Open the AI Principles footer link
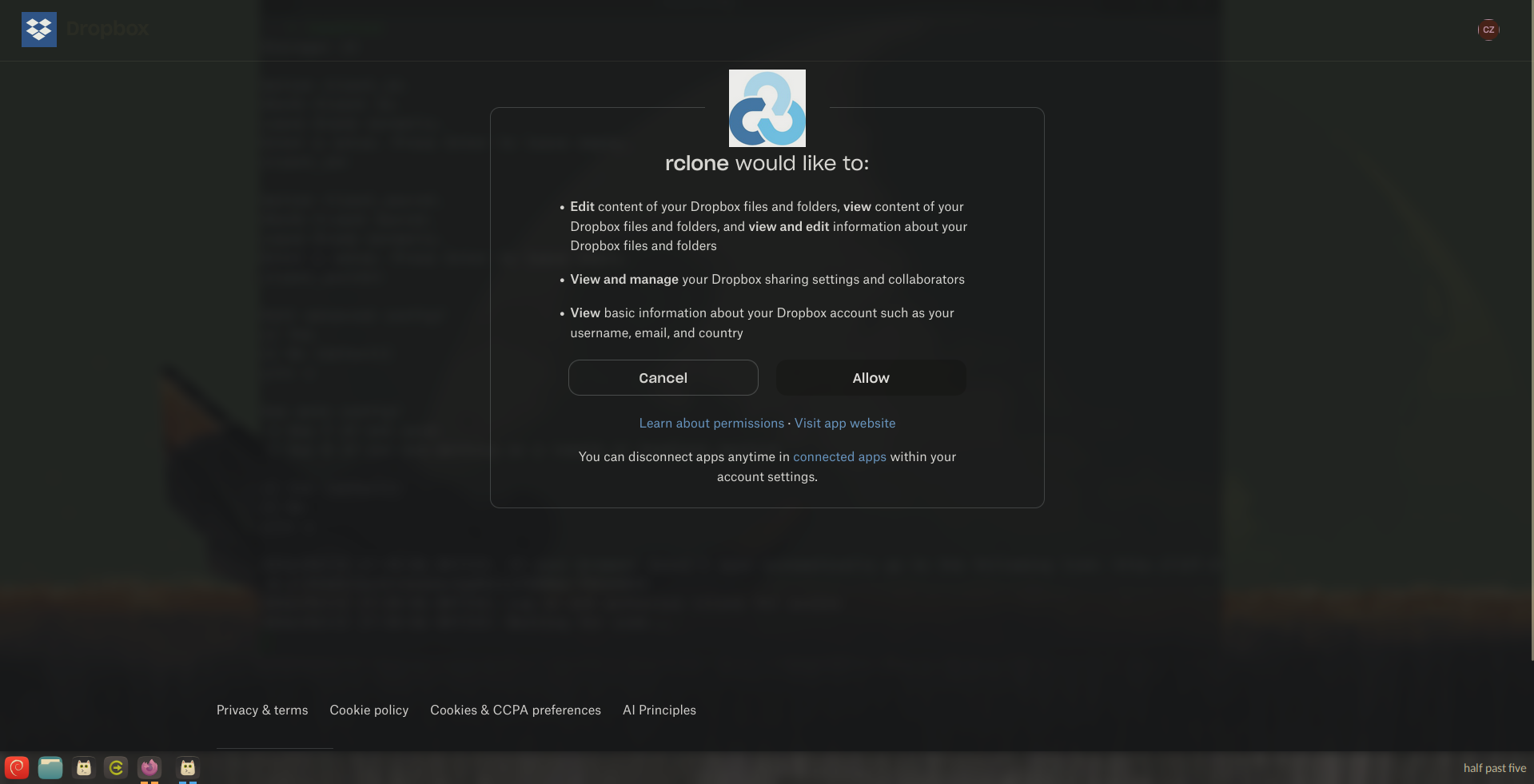The height and width of the screenshot is (784, 1534). [x=659, y=710]
